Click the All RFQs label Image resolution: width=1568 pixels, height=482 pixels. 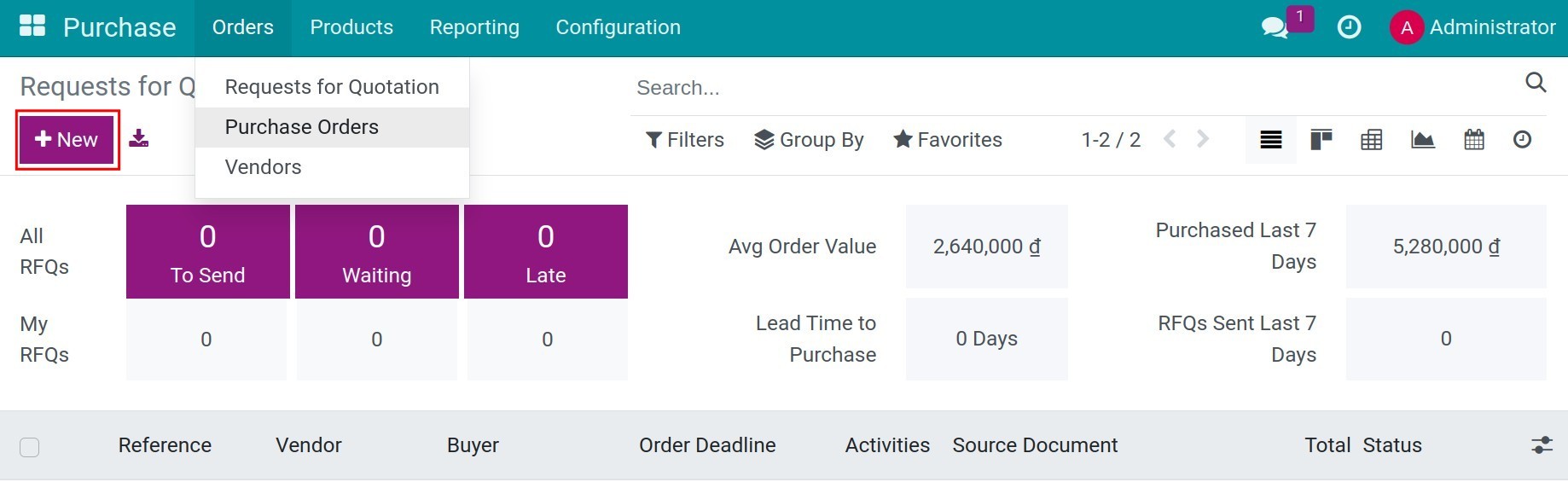tap(44, 252)
